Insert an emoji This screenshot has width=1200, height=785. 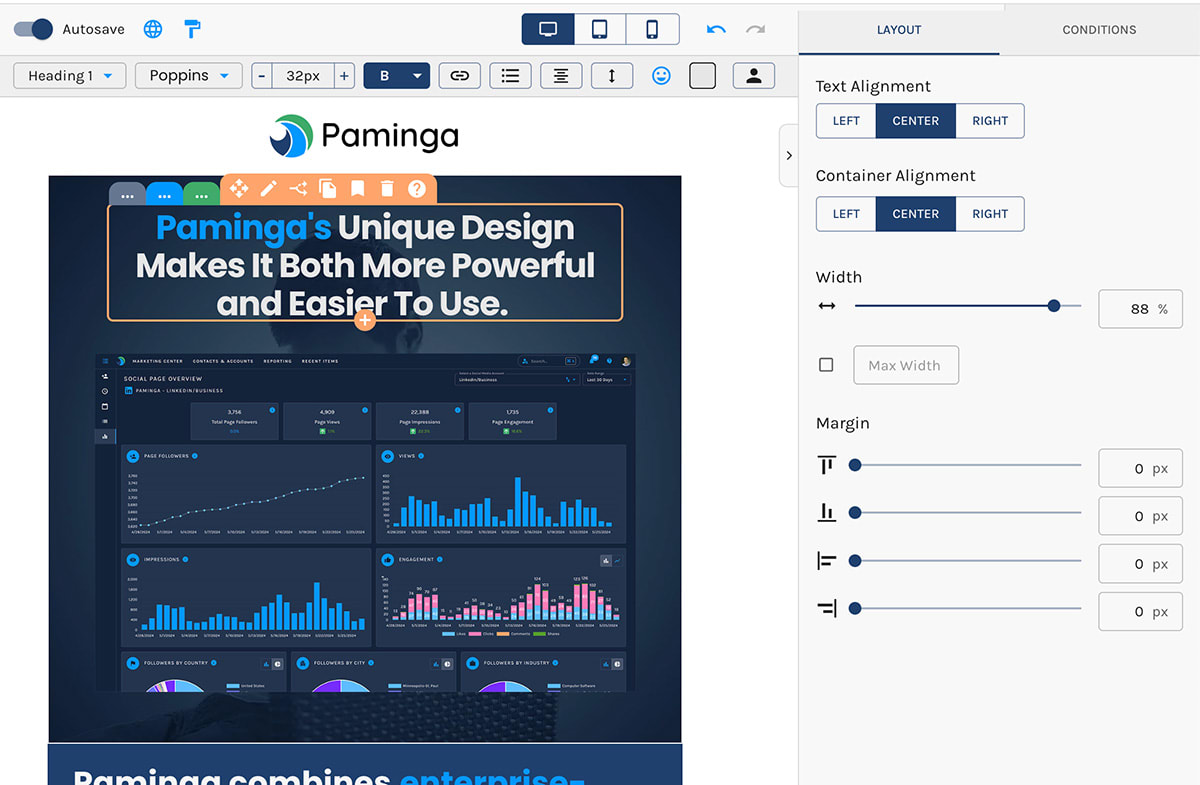pyautogui.click(x=661, y=76)
